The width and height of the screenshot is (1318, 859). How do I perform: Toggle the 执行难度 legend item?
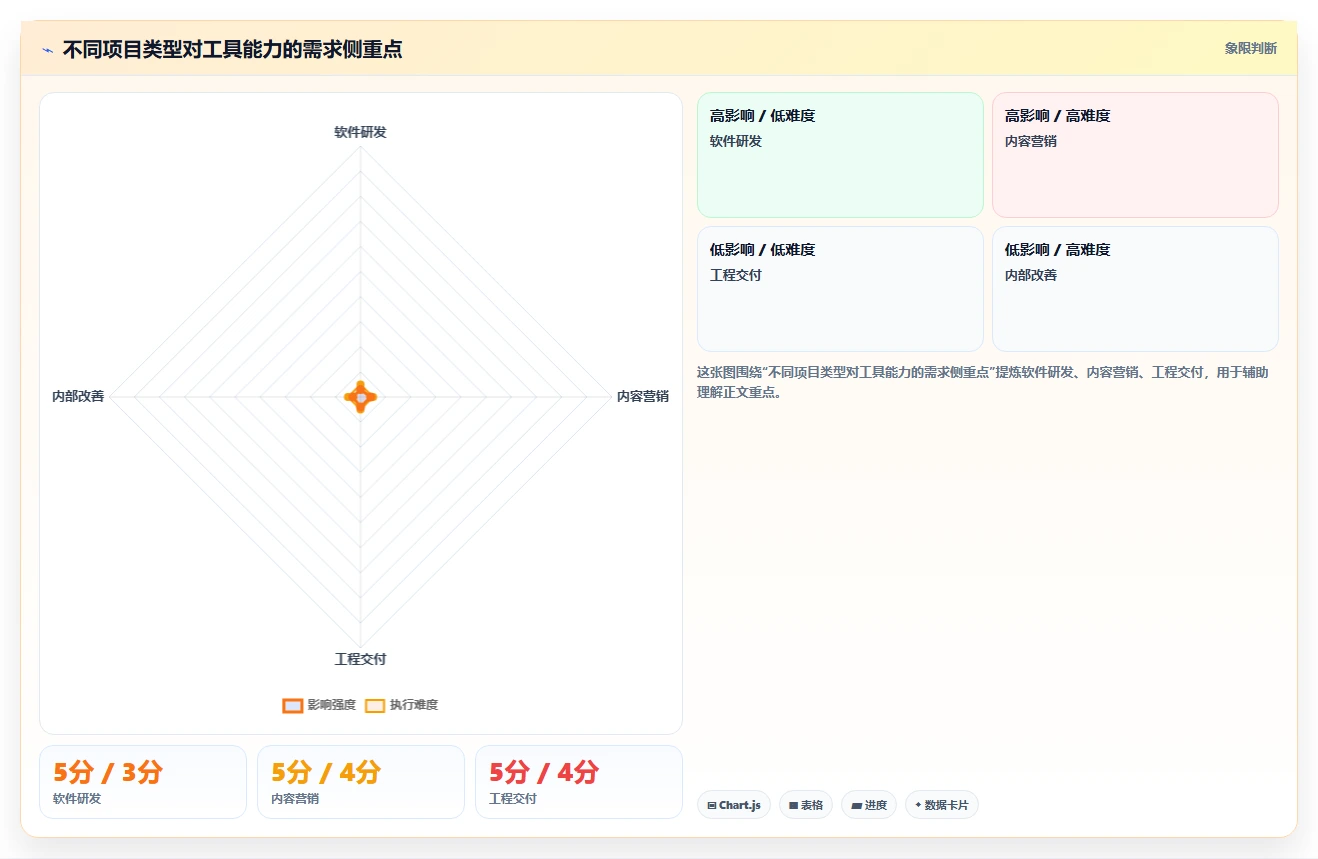point(401,705)
